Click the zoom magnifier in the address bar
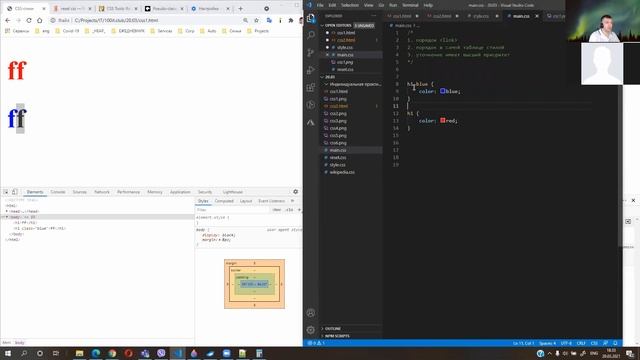This screenshot has height=360, width=640. tap(245, 20)
